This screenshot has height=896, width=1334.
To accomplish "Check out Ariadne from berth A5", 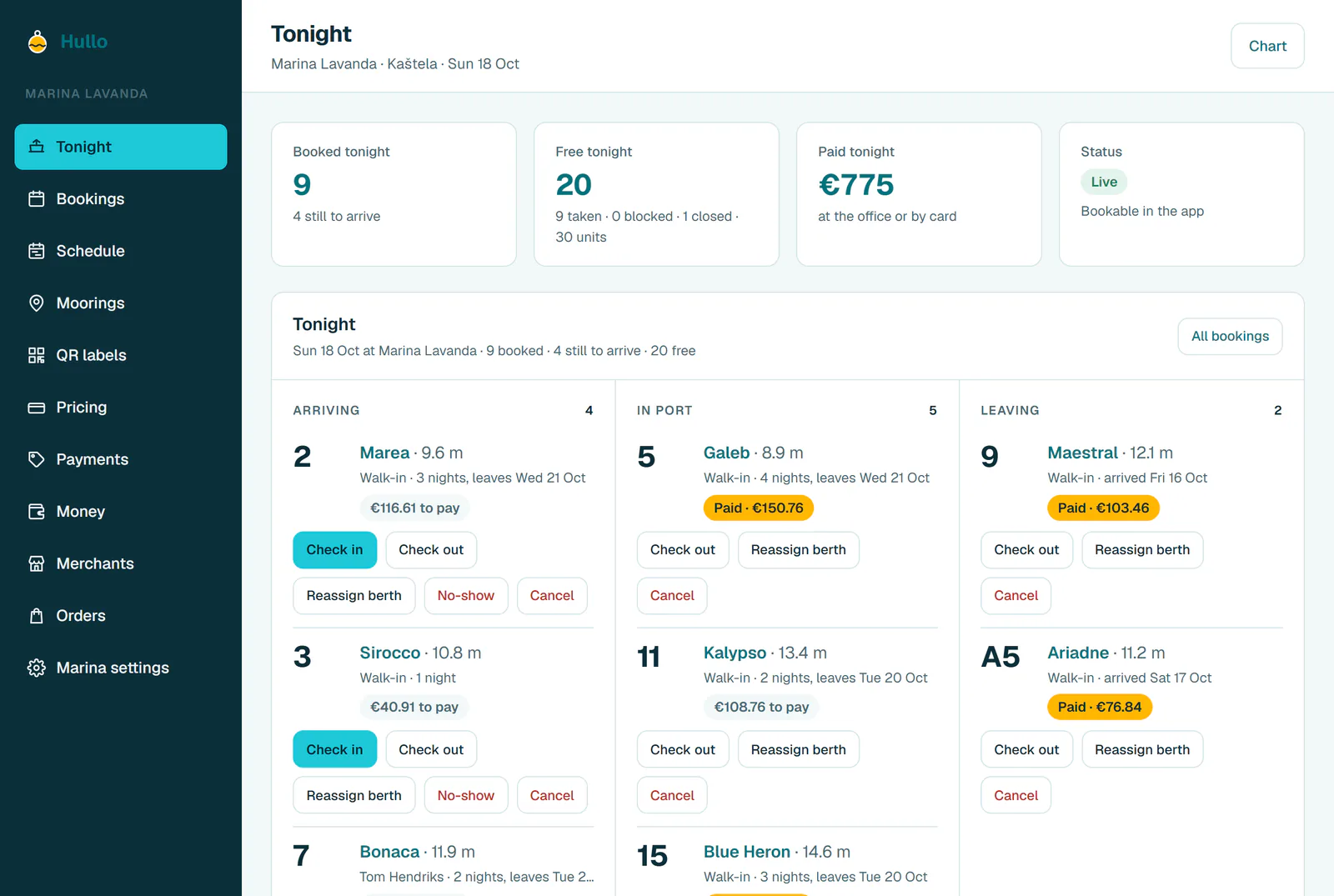I will (1026, 749).
